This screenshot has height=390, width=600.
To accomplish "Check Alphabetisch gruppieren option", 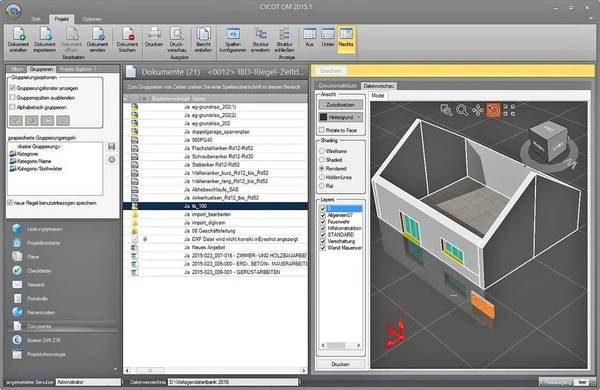I will click(12, 107).
